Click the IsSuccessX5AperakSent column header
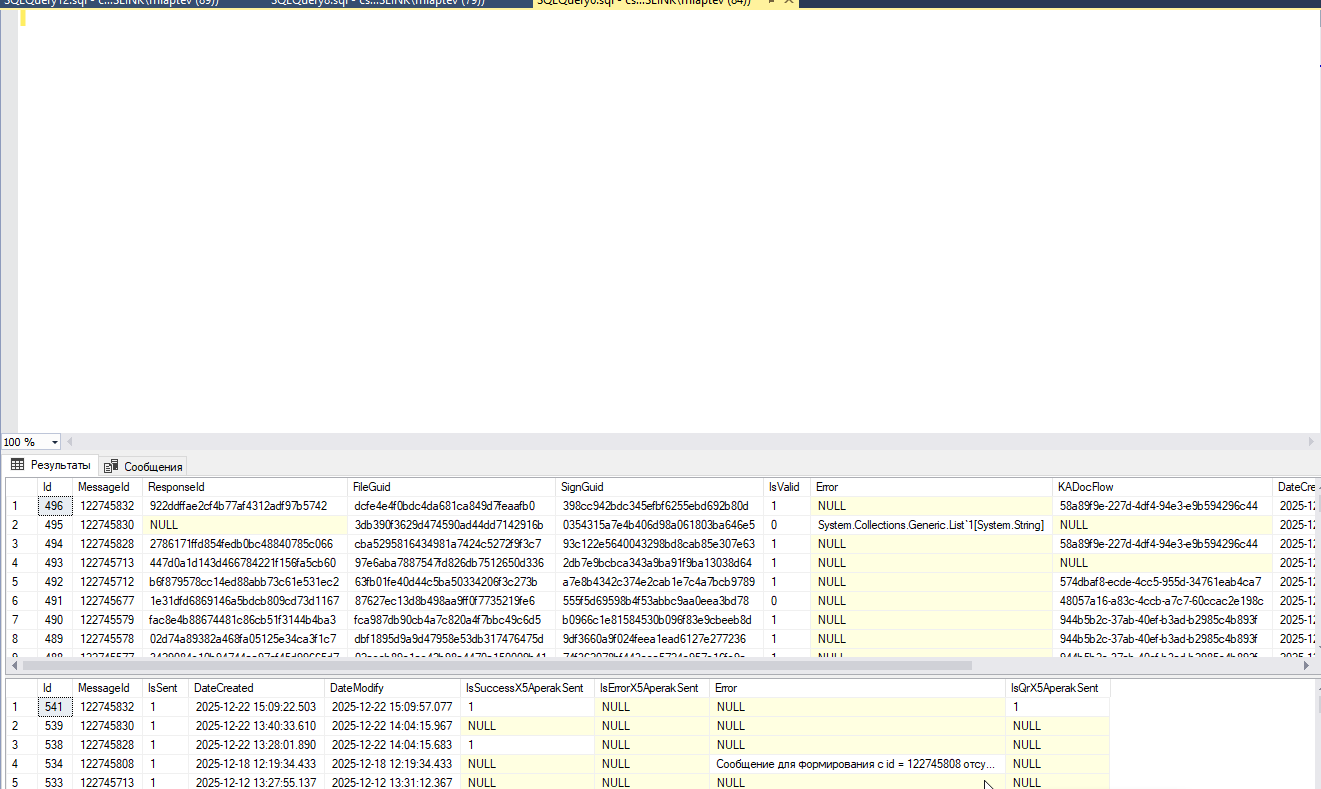 pos(528,688)
